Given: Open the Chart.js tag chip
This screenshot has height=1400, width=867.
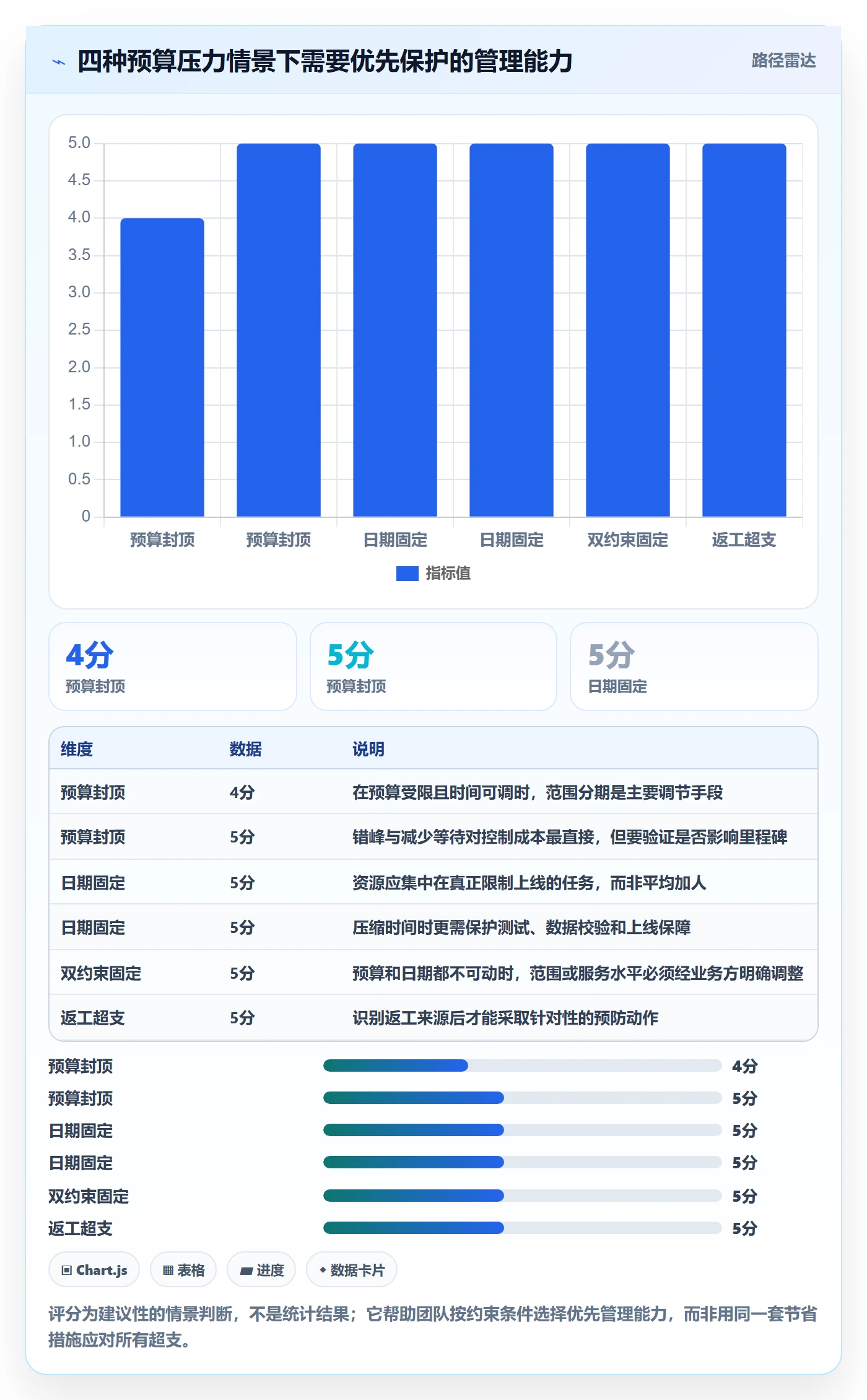Looking at the screenshot, I should click(x=94, y=1270).
